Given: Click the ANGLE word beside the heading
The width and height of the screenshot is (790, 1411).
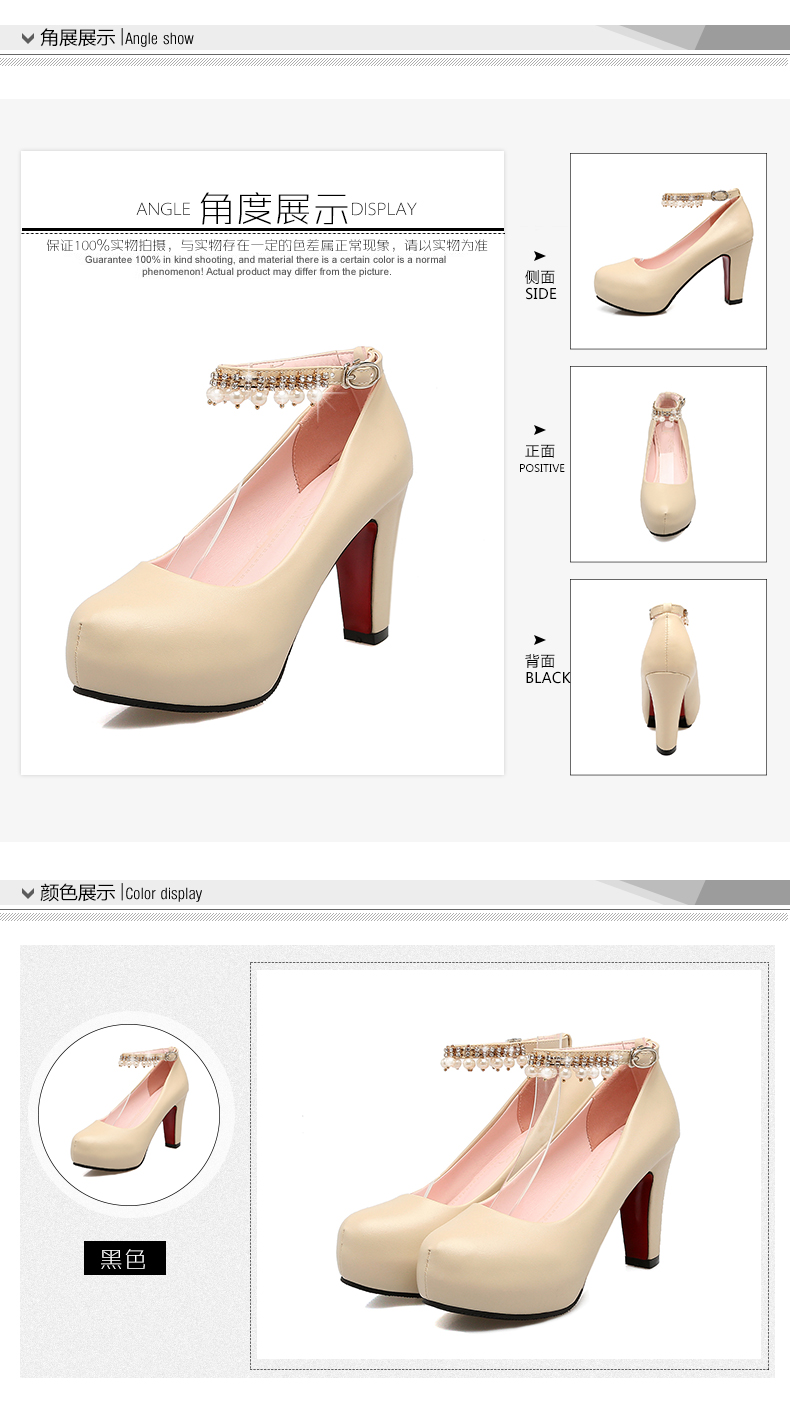Looking at the screenshot, I should 163,209.
